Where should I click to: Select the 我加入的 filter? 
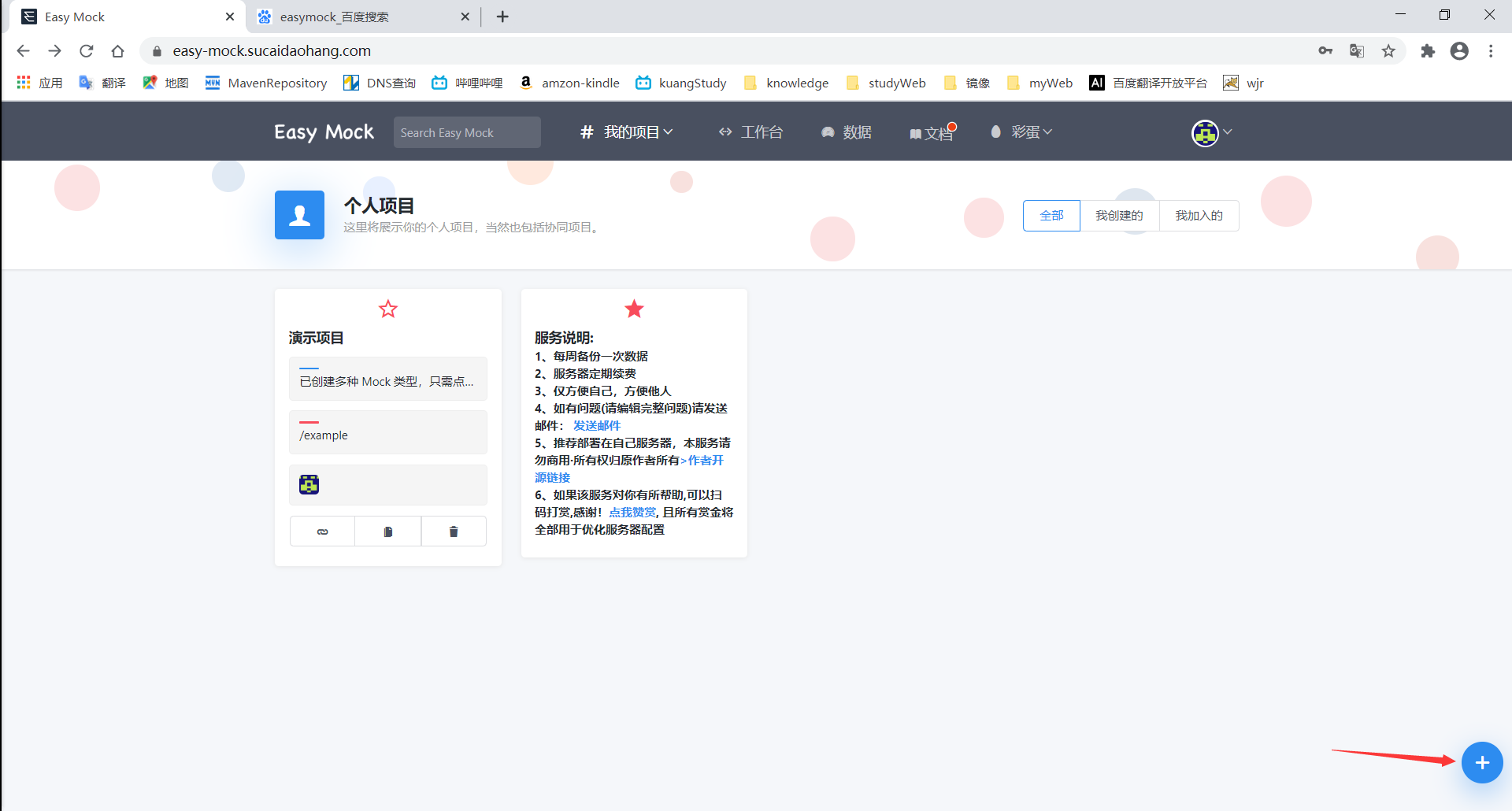(x=1199, y=215)
